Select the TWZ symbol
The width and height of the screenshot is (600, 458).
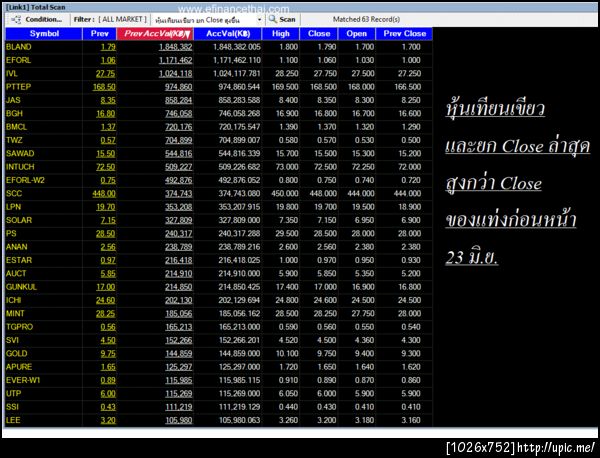(14, 140)
